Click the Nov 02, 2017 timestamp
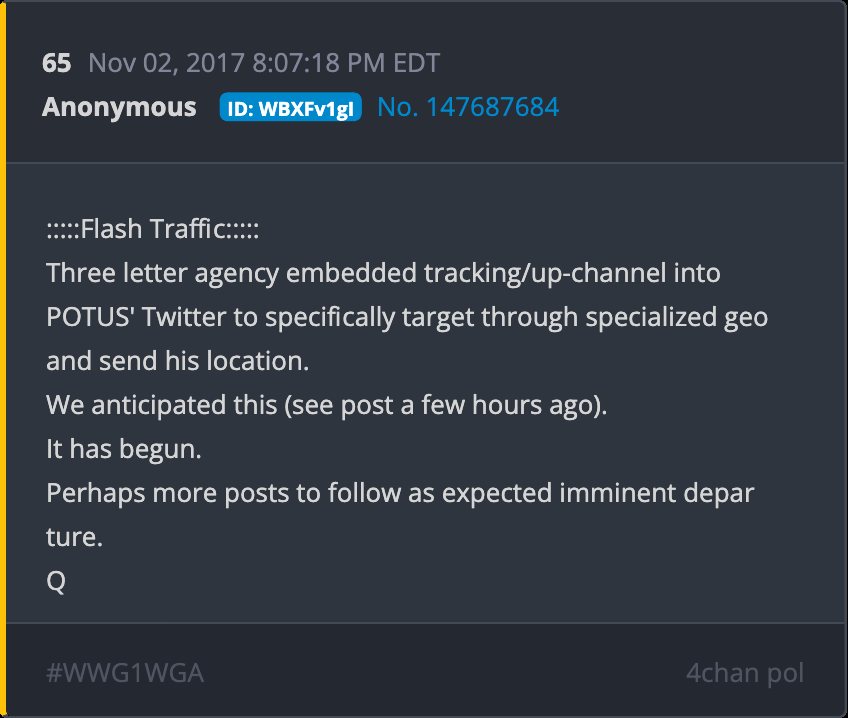 pyautogui.click(x=264, y=63)
